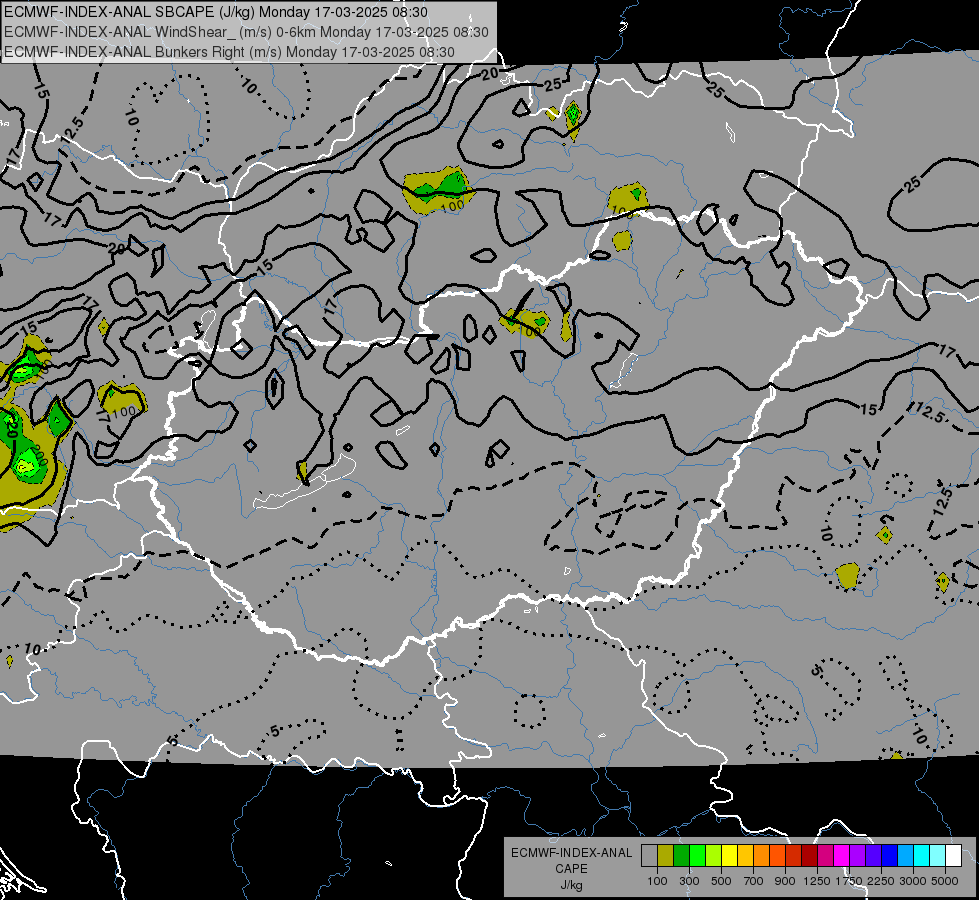Click the legend's 700 tick label
Viewport: 979px width, 900px height.
click(754, 881)
